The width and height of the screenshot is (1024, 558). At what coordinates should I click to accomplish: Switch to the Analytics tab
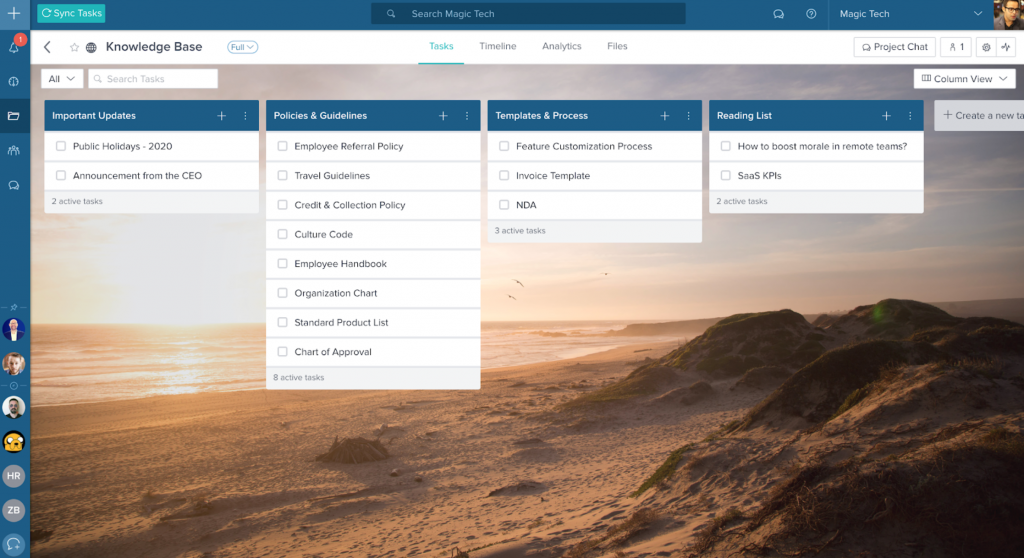562,46
